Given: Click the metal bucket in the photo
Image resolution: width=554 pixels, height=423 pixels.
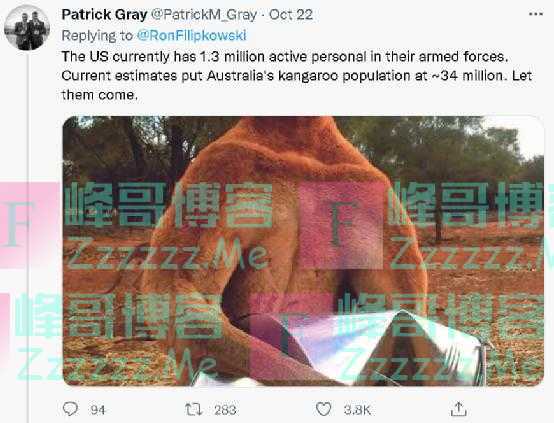Looking at the screenshot, I should pos(385,348).
